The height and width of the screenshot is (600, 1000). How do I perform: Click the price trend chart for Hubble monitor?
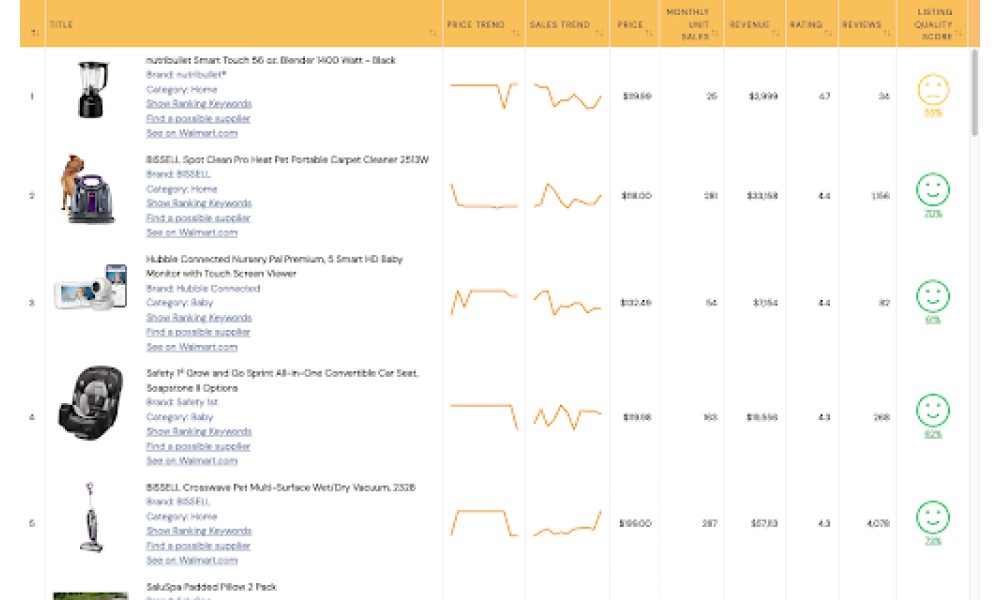click(484, 302)
